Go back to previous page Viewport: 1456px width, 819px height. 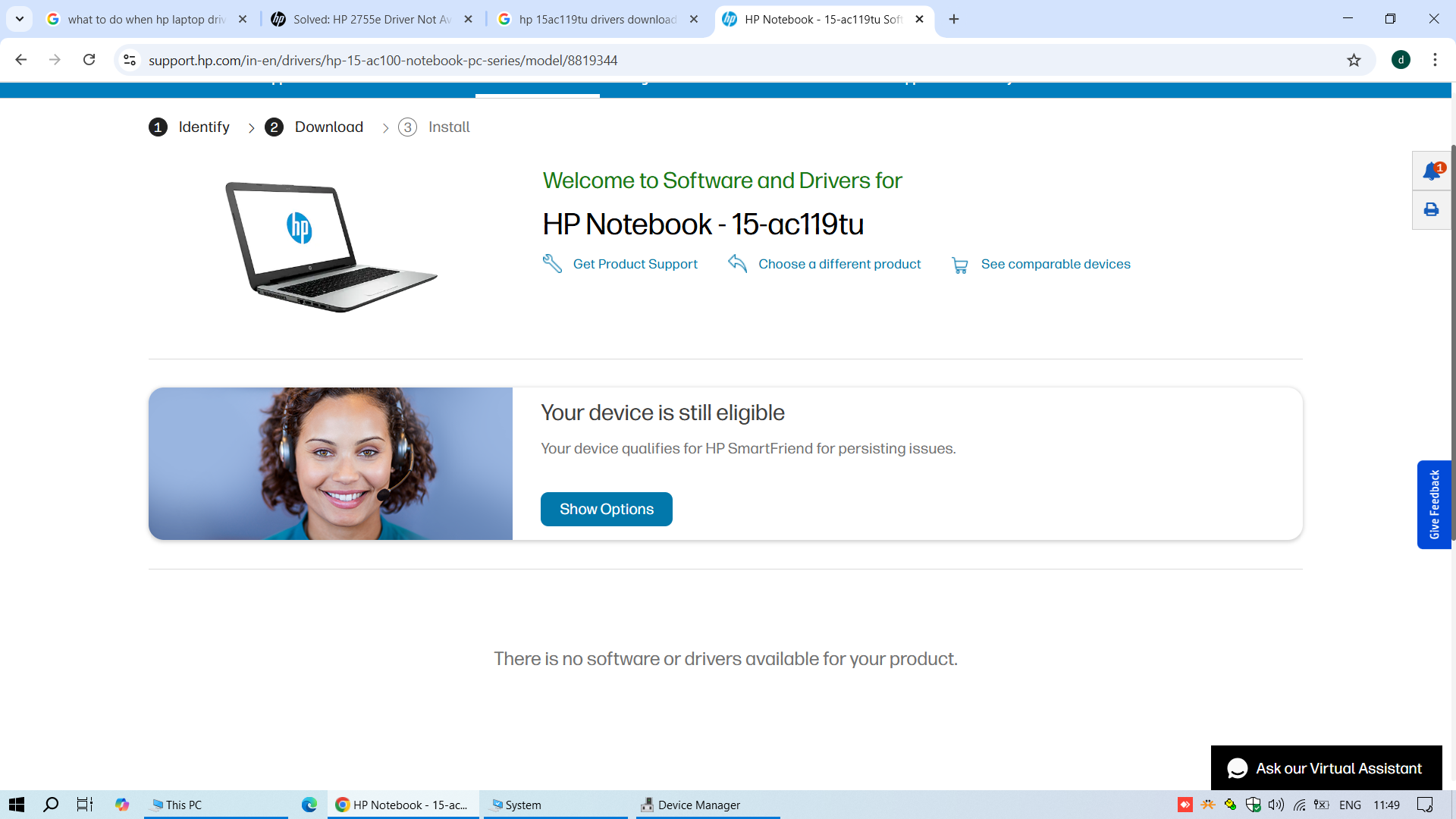[x=21, y=60]
